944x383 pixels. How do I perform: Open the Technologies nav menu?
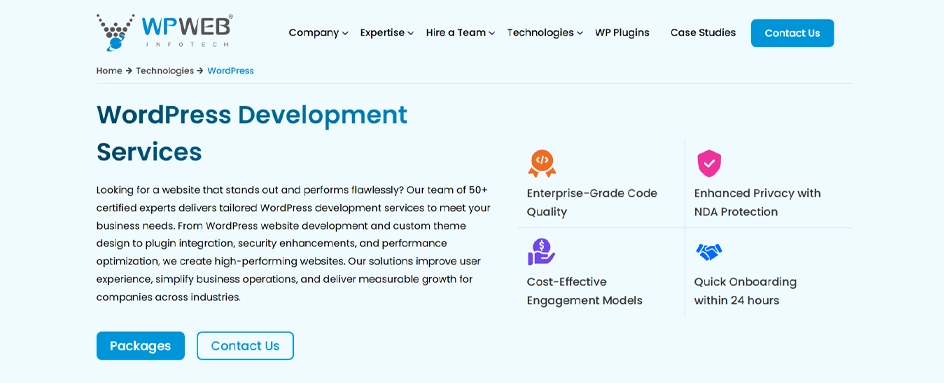540,33
